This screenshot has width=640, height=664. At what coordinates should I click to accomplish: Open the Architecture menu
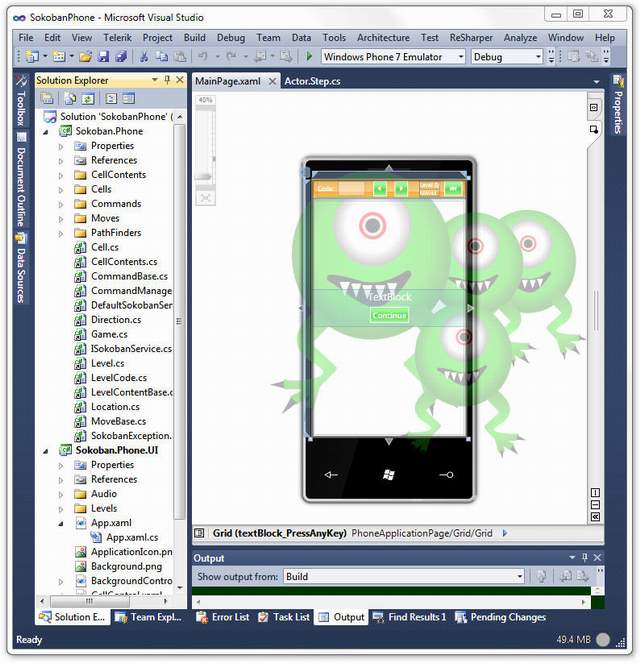point(383,38)
